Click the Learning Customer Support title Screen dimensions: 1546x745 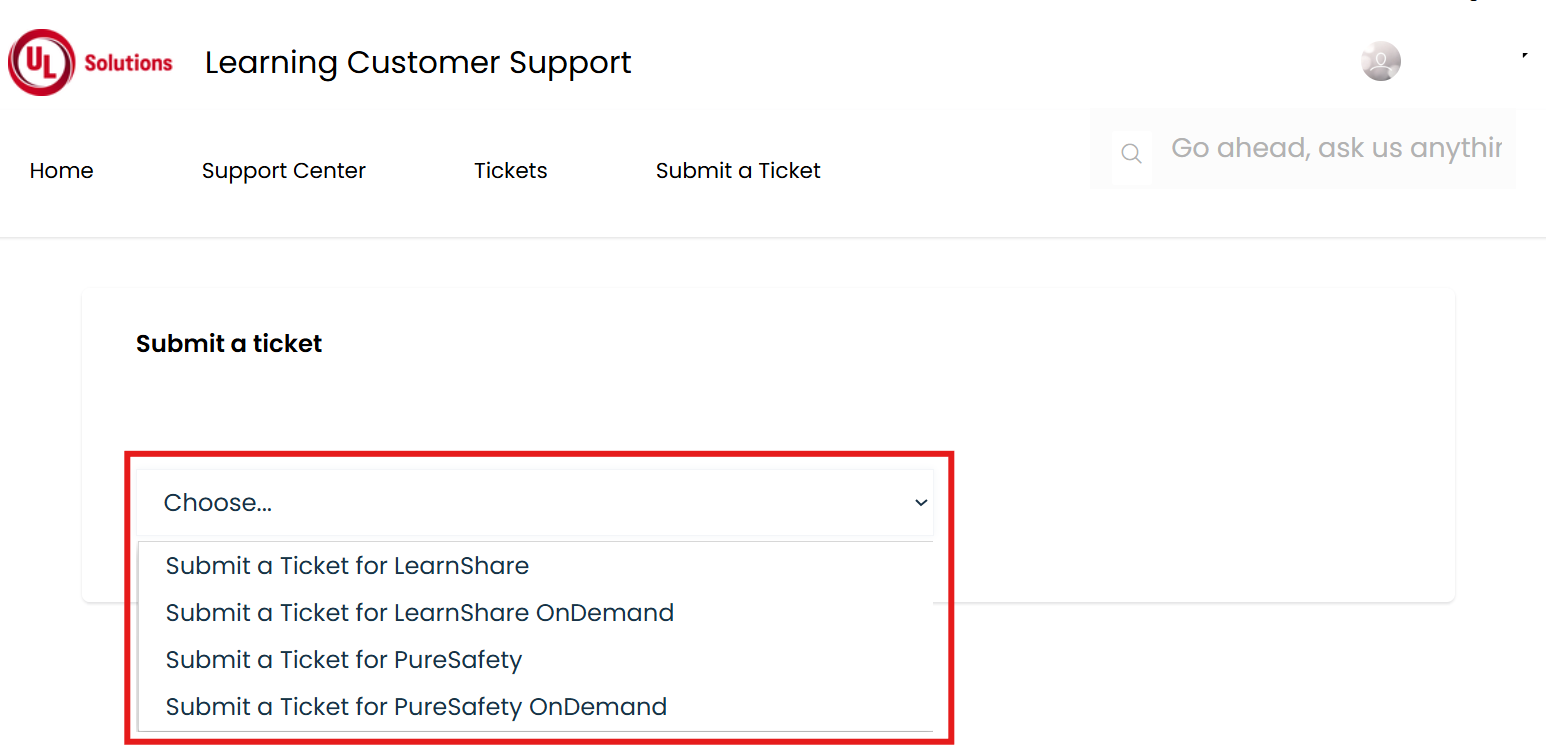418,62
